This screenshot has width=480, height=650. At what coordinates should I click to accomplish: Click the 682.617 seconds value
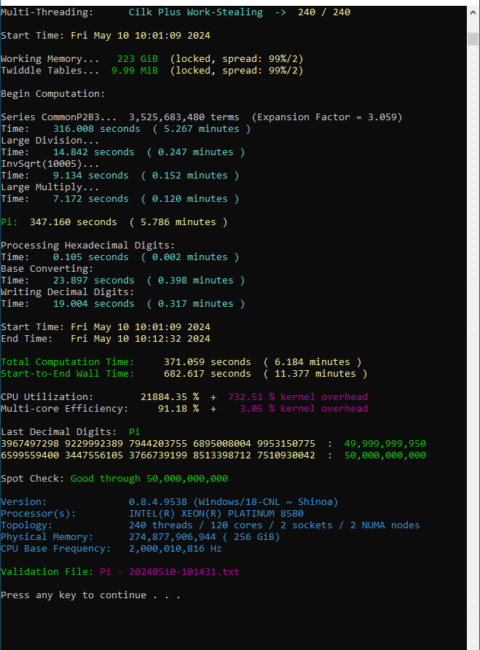pyautogui.click(x=207, y=374)
